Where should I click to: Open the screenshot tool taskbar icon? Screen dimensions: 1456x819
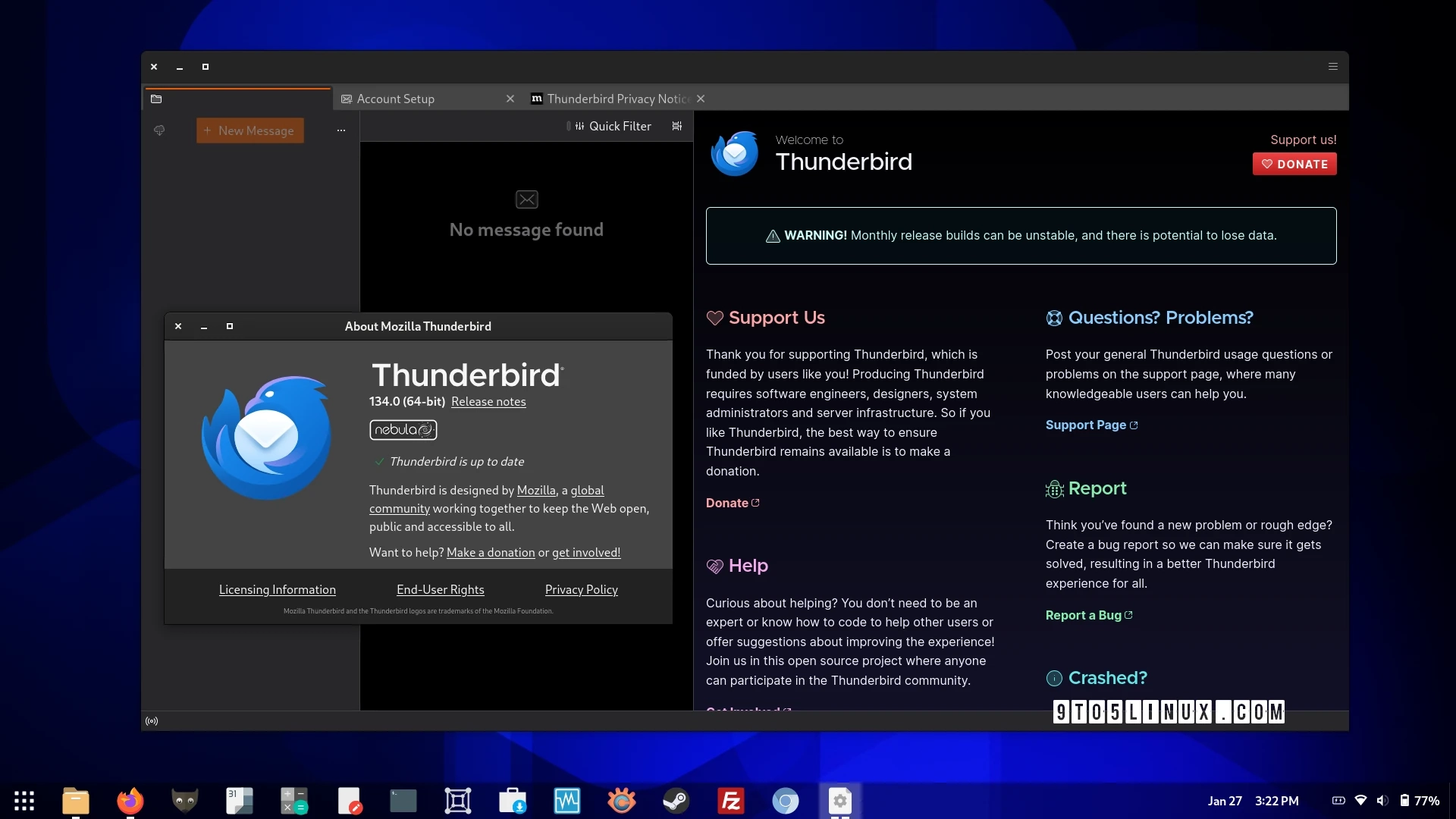coord(458,801)
